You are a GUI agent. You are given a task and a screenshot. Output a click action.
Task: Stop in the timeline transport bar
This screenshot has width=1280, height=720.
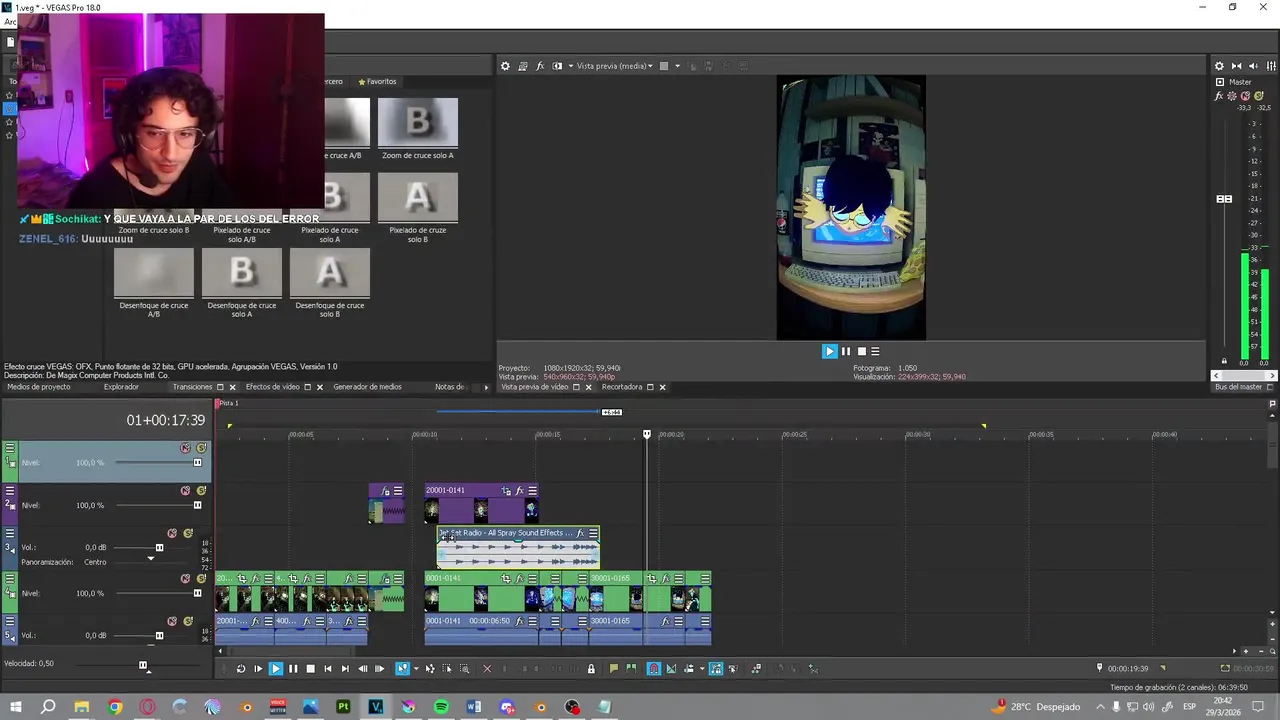310,669
